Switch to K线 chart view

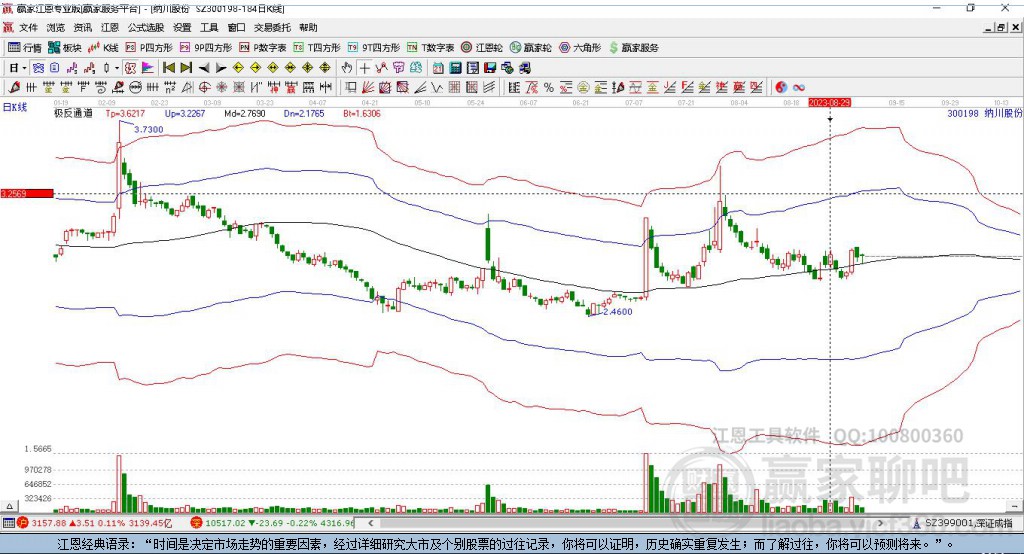103,48
